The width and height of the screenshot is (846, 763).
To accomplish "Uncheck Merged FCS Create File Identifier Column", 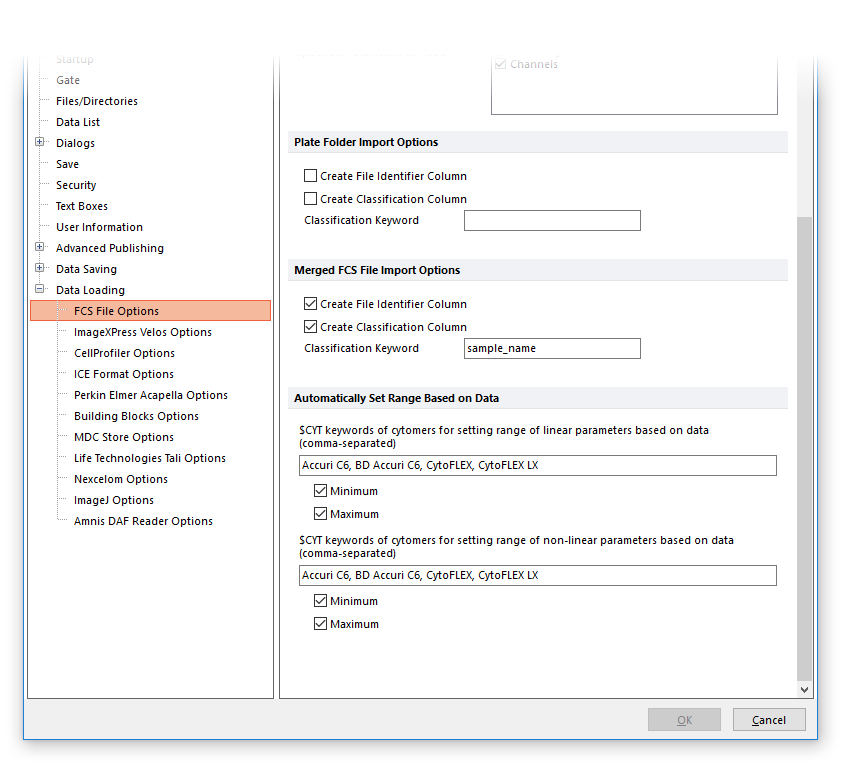I will 310,304.
